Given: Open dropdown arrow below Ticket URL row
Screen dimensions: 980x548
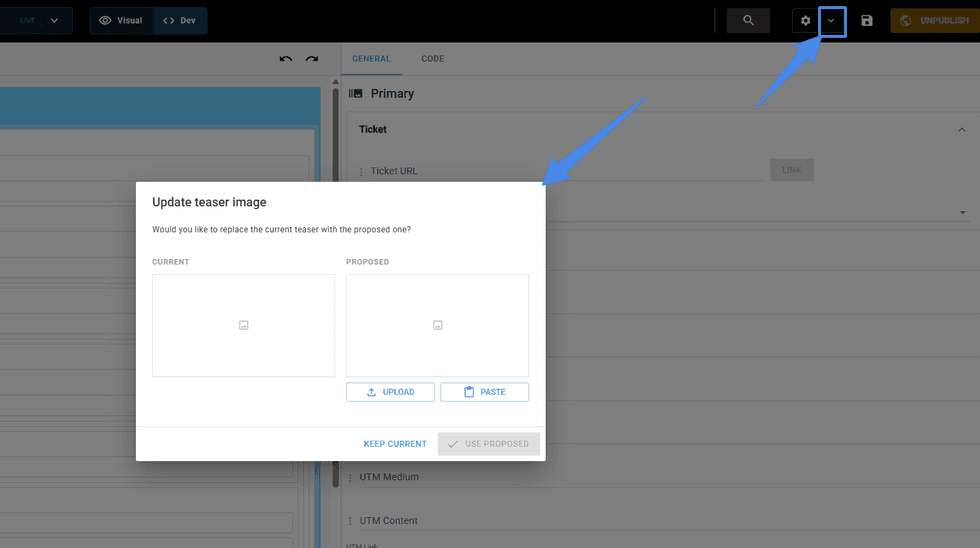Looking at the screenshot, I should coord(962,212).
